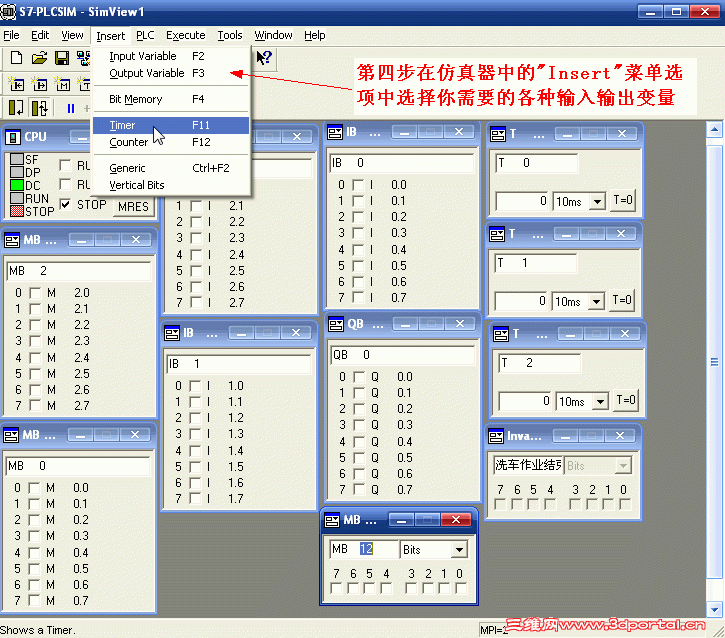Click the scroll-down arrow of main scrollbar
Screen dimensions: 725x638
point(714,609)
